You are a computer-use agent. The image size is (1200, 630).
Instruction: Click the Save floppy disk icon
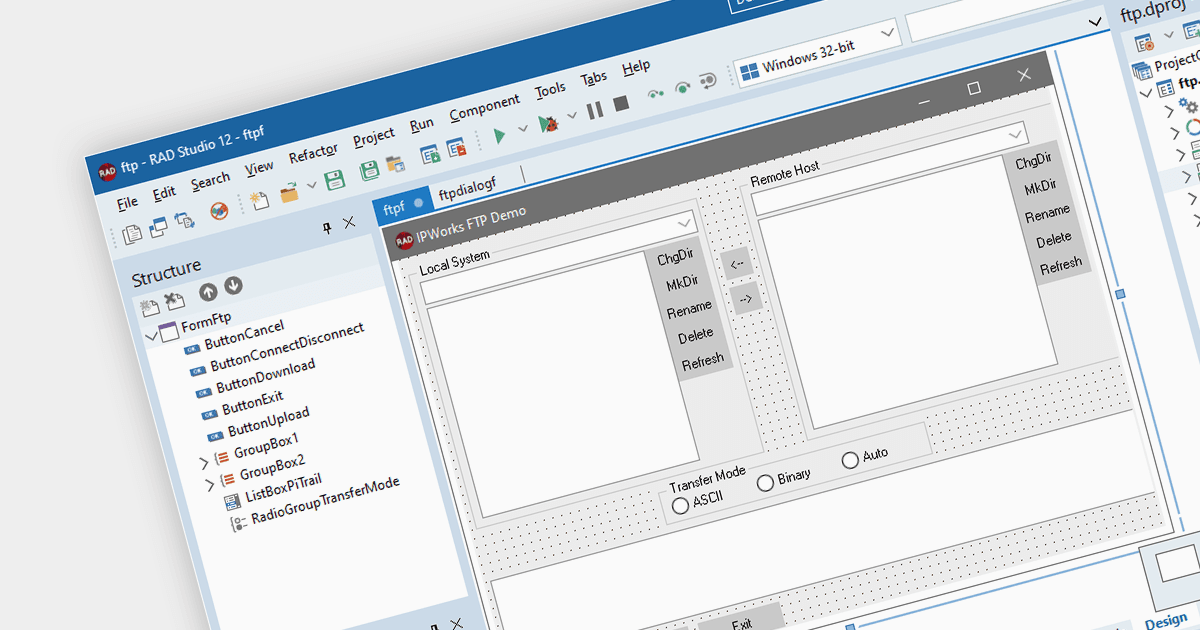[334, 181]
